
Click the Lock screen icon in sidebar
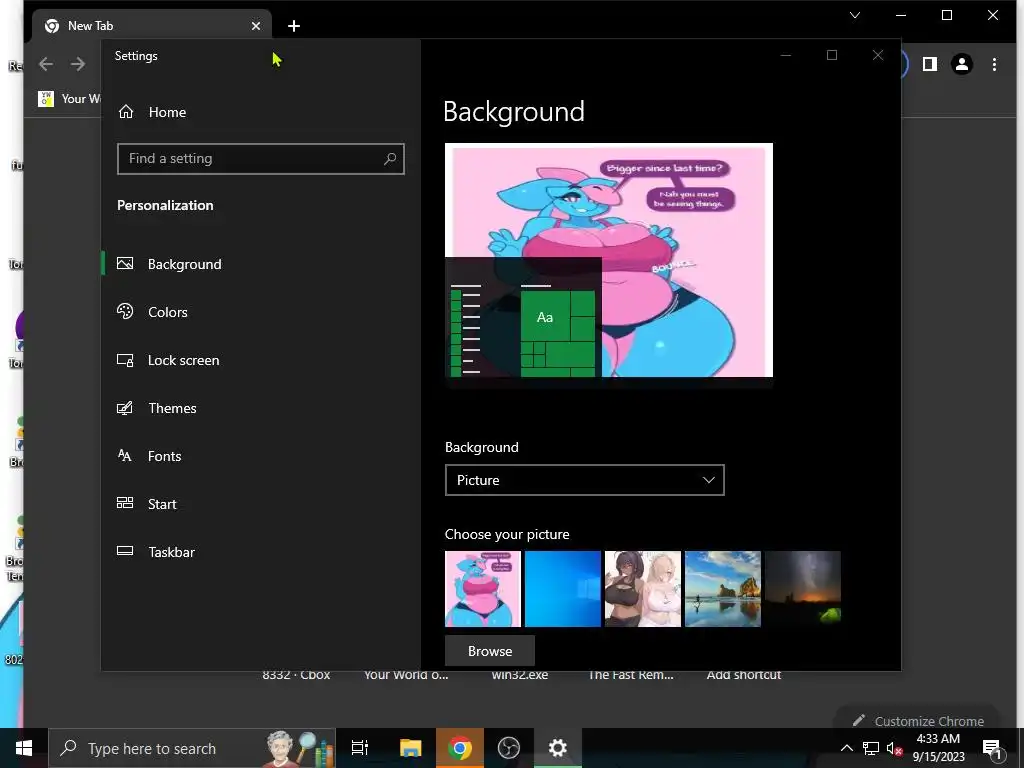click(x=125, y=360)
